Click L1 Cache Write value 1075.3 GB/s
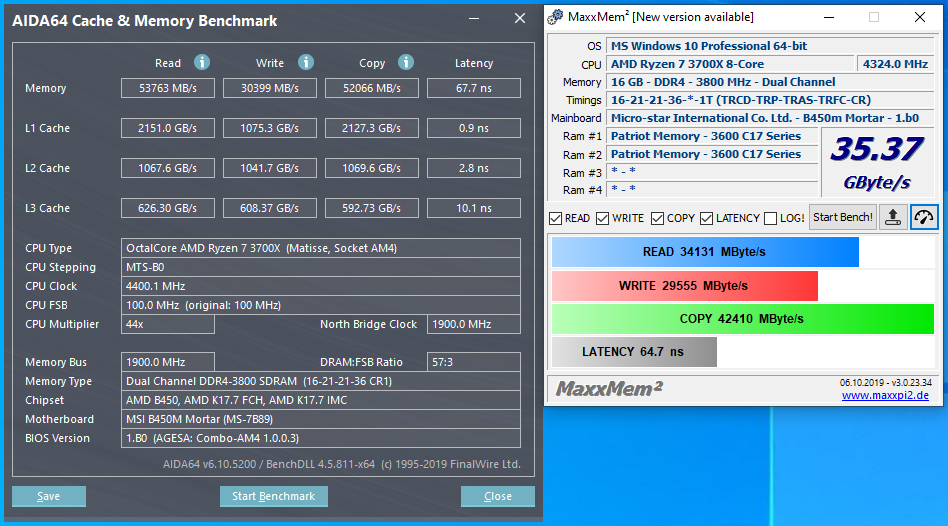The image size is (948, 526). pos(270,128)
